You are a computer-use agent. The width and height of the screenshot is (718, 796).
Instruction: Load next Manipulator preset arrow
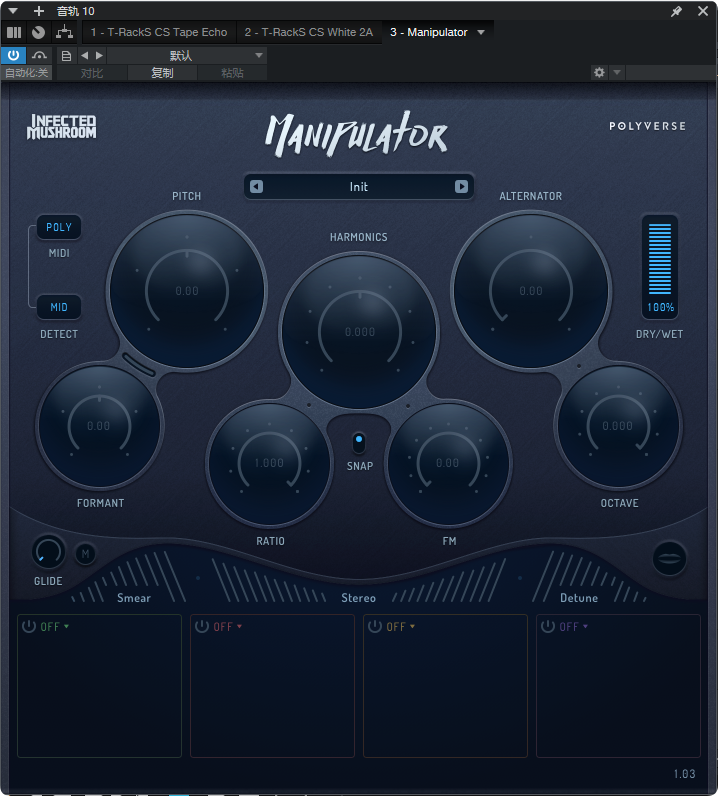tap(461, 187)
